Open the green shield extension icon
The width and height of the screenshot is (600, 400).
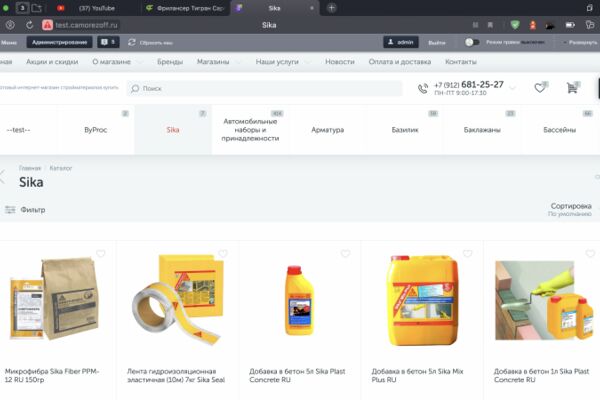[515, 25]
